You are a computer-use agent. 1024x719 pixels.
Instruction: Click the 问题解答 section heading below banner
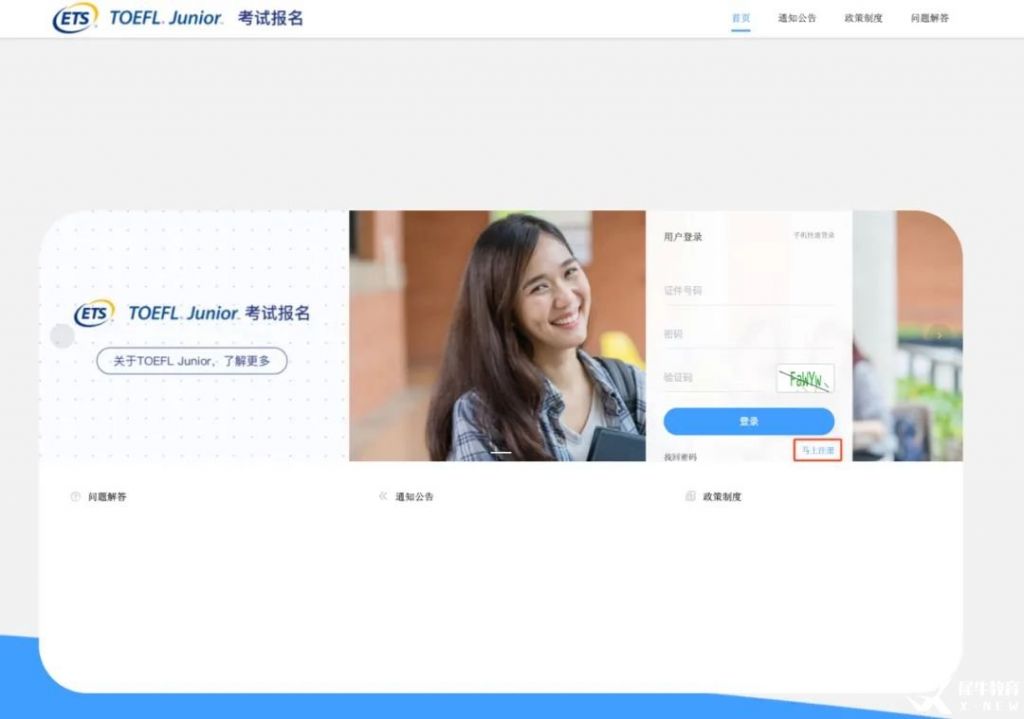(107, 497)
